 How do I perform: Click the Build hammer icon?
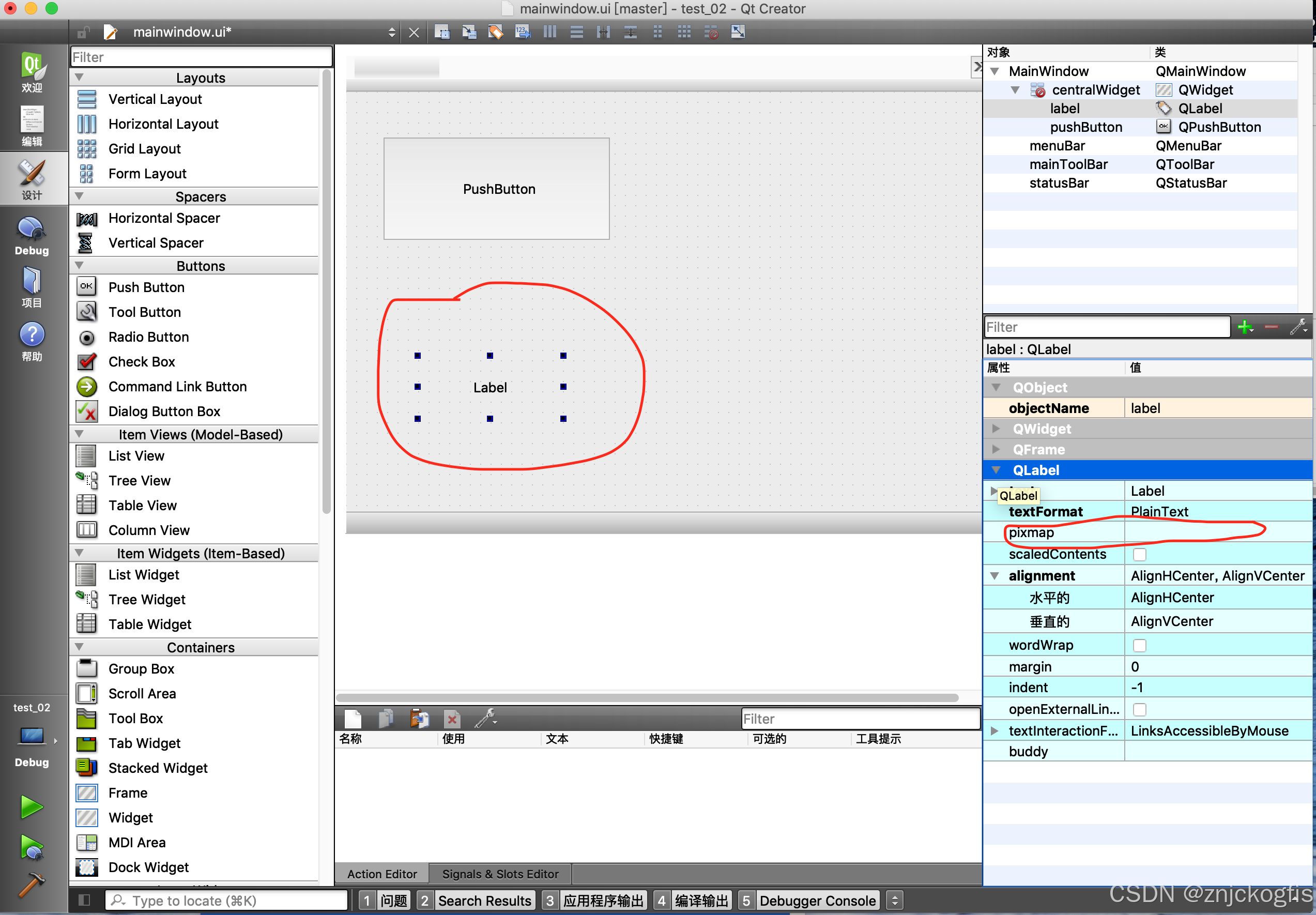[32, 884]
